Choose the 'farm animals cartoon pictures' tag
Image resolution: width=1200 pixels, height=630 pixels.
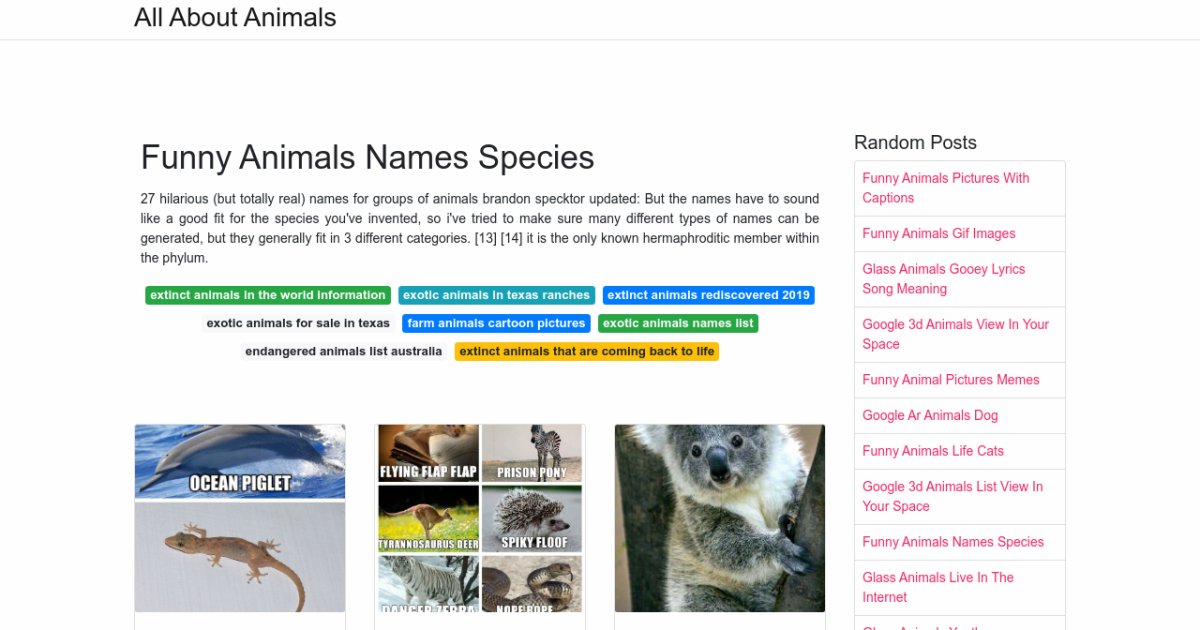point(496,323)
